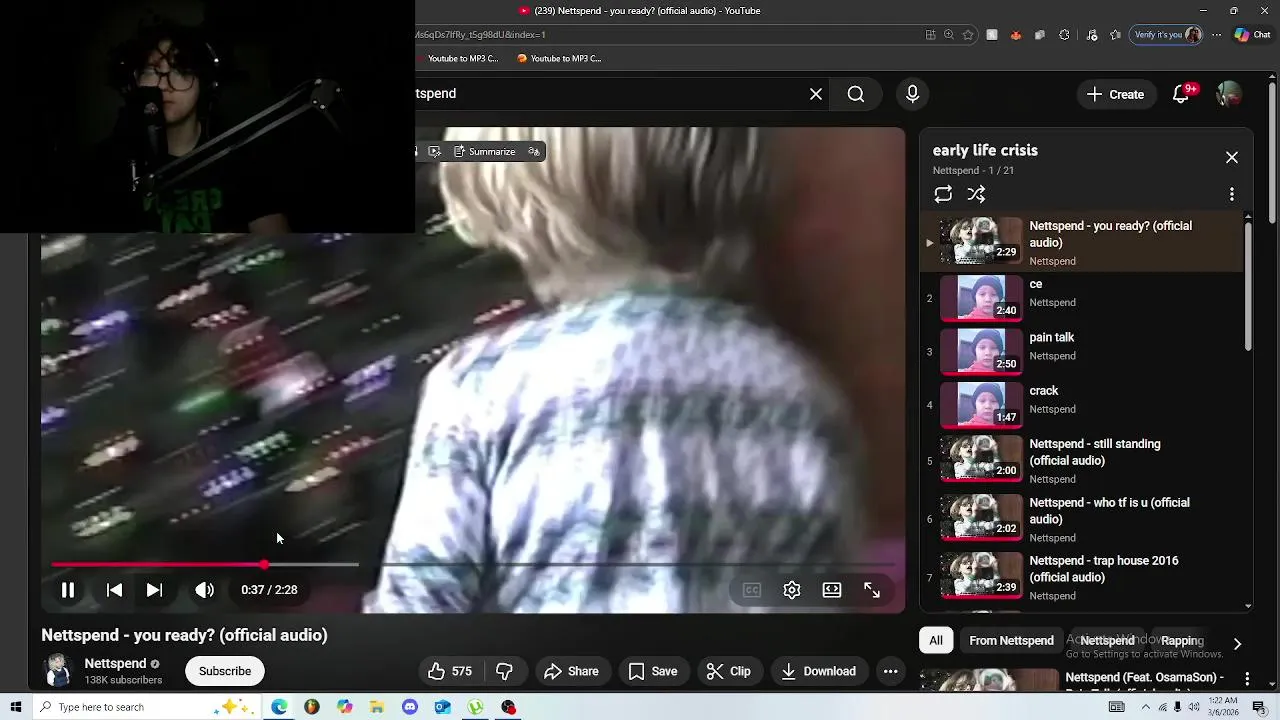This screenshot has width=1280, height=720.
Task: Toggle shuffle playlist
Action: pyautogui.click(x=977, y=194)
